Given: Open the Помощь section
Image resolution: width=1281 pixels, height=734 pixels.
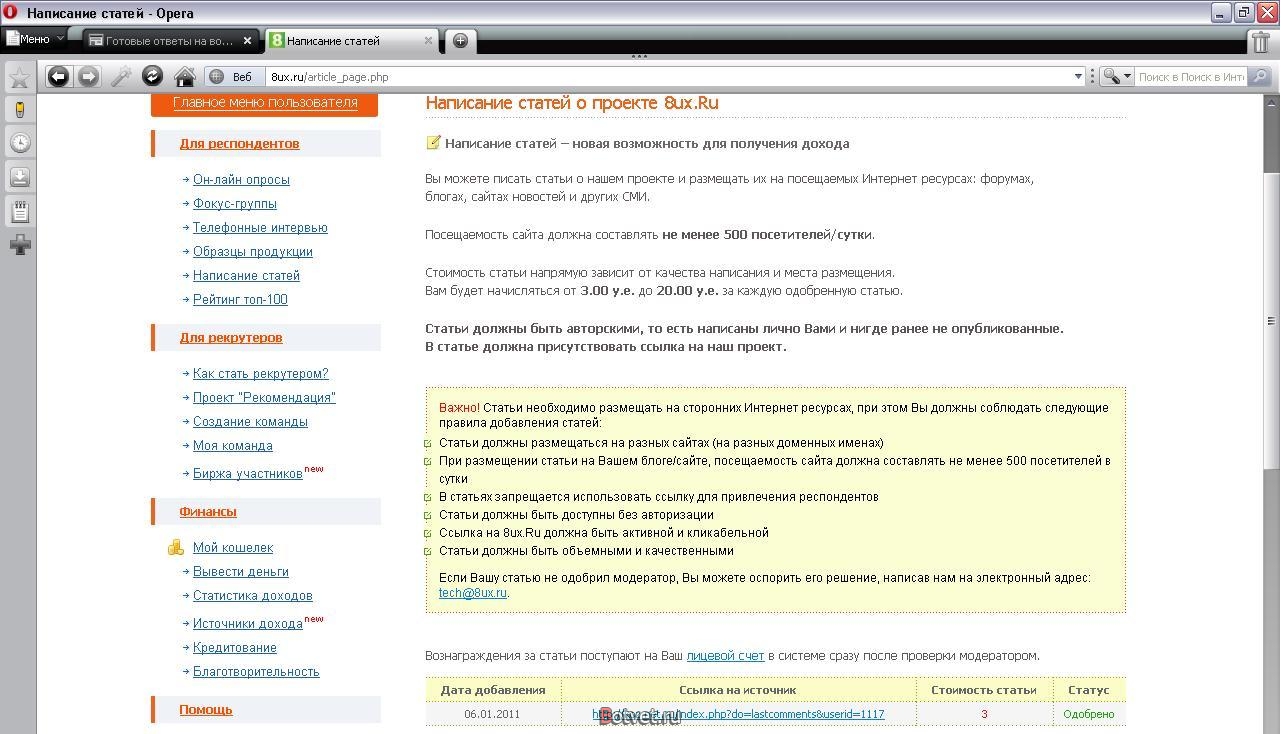Looking at the screenshot, I should tap(206, 709).
